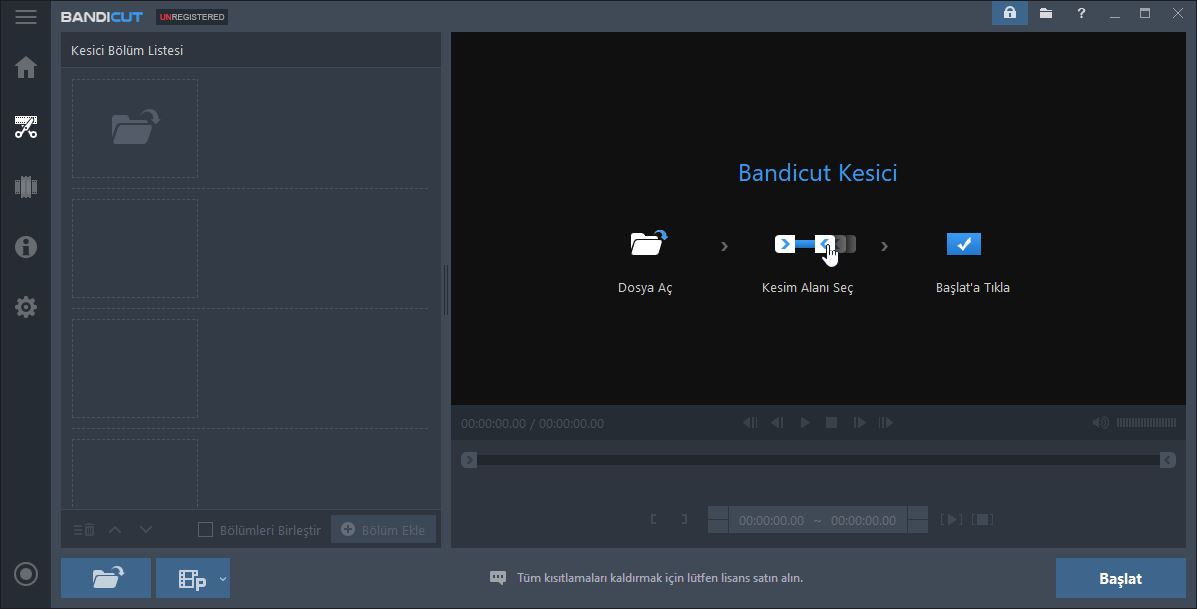Go to the Home screen icon
The width and height of the screenshot is (1197, 609).
tap(25, 67)
